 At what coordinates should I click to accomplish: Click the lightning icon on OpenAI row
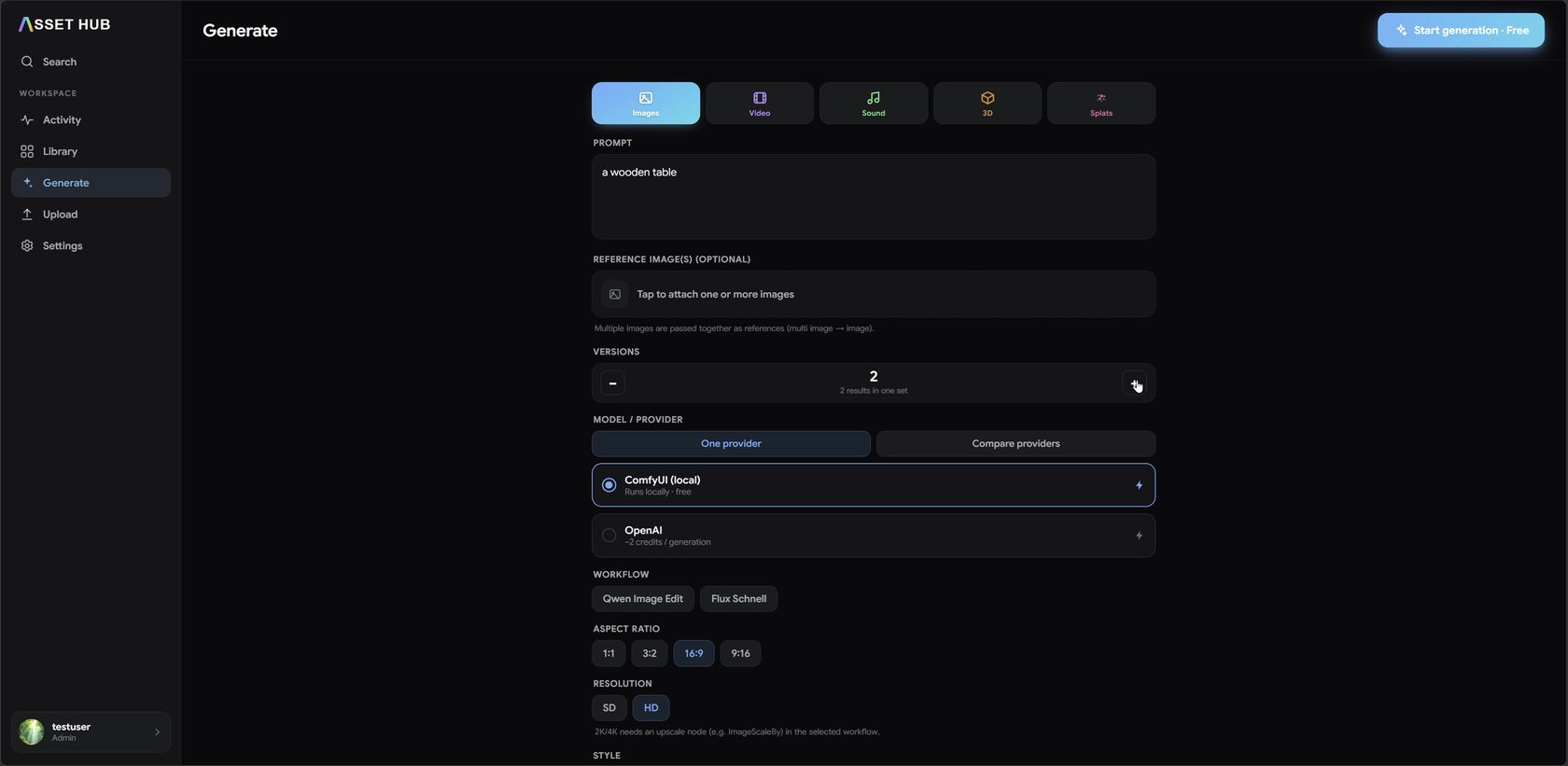coord(1139,536)
